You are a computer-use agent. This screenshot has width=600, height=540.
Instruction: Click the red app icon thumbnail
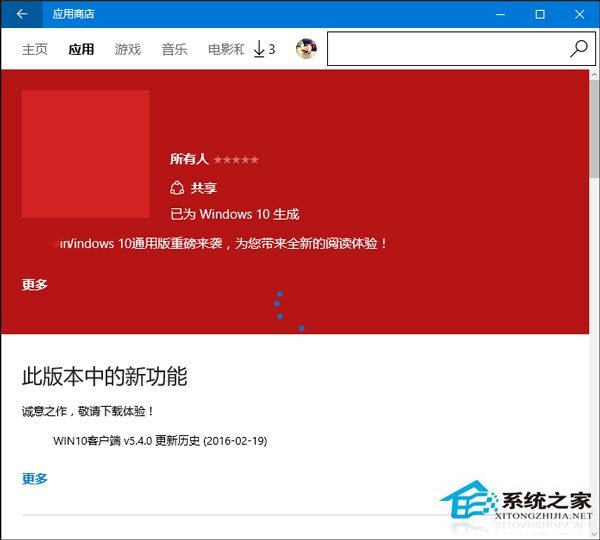pyautogui.click(x=86, y=154)
